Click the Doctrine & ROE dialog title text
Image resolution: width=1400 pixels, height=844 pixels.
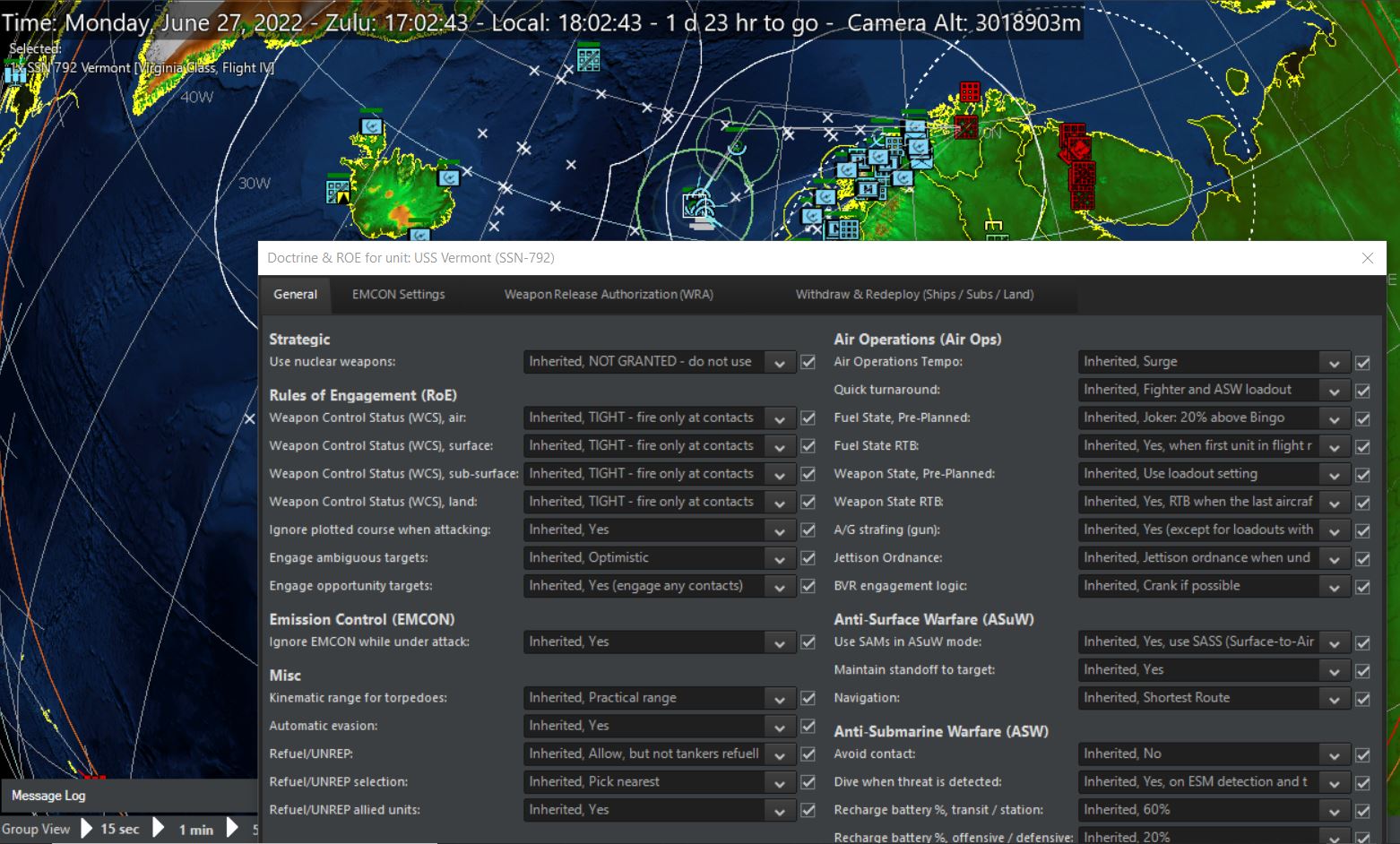click(410, 258)
